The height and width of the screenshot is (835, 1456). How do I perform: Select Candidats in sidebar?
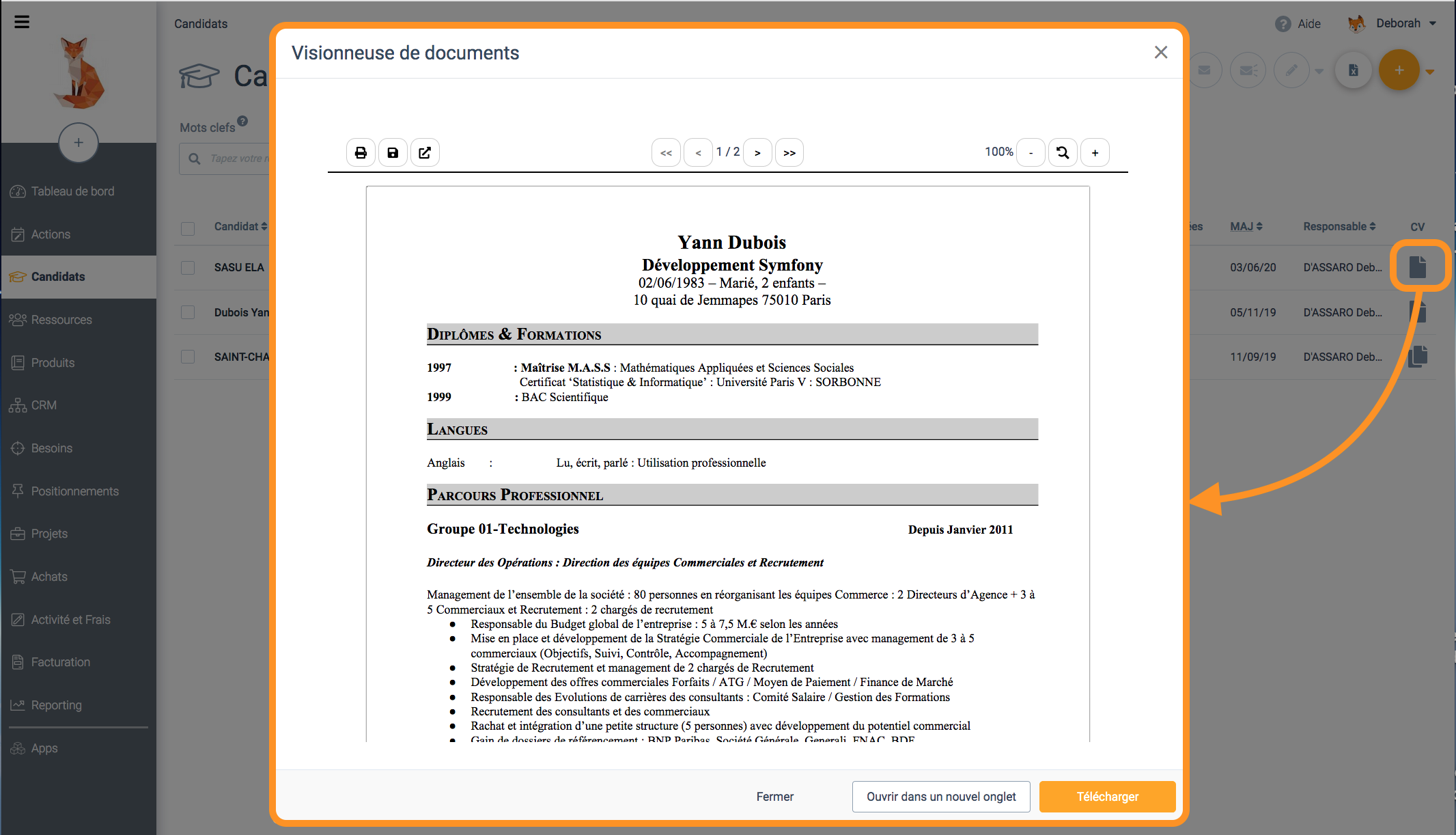point(79,277)
